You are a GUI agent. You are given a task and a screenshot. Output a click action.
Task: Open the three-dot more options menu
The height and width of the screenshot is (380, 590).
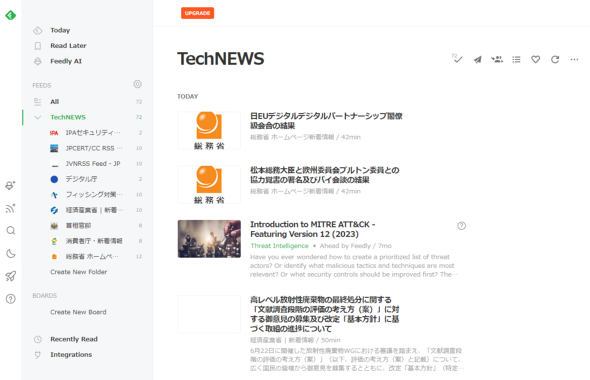pyautogui.click(x=574, y=59)
